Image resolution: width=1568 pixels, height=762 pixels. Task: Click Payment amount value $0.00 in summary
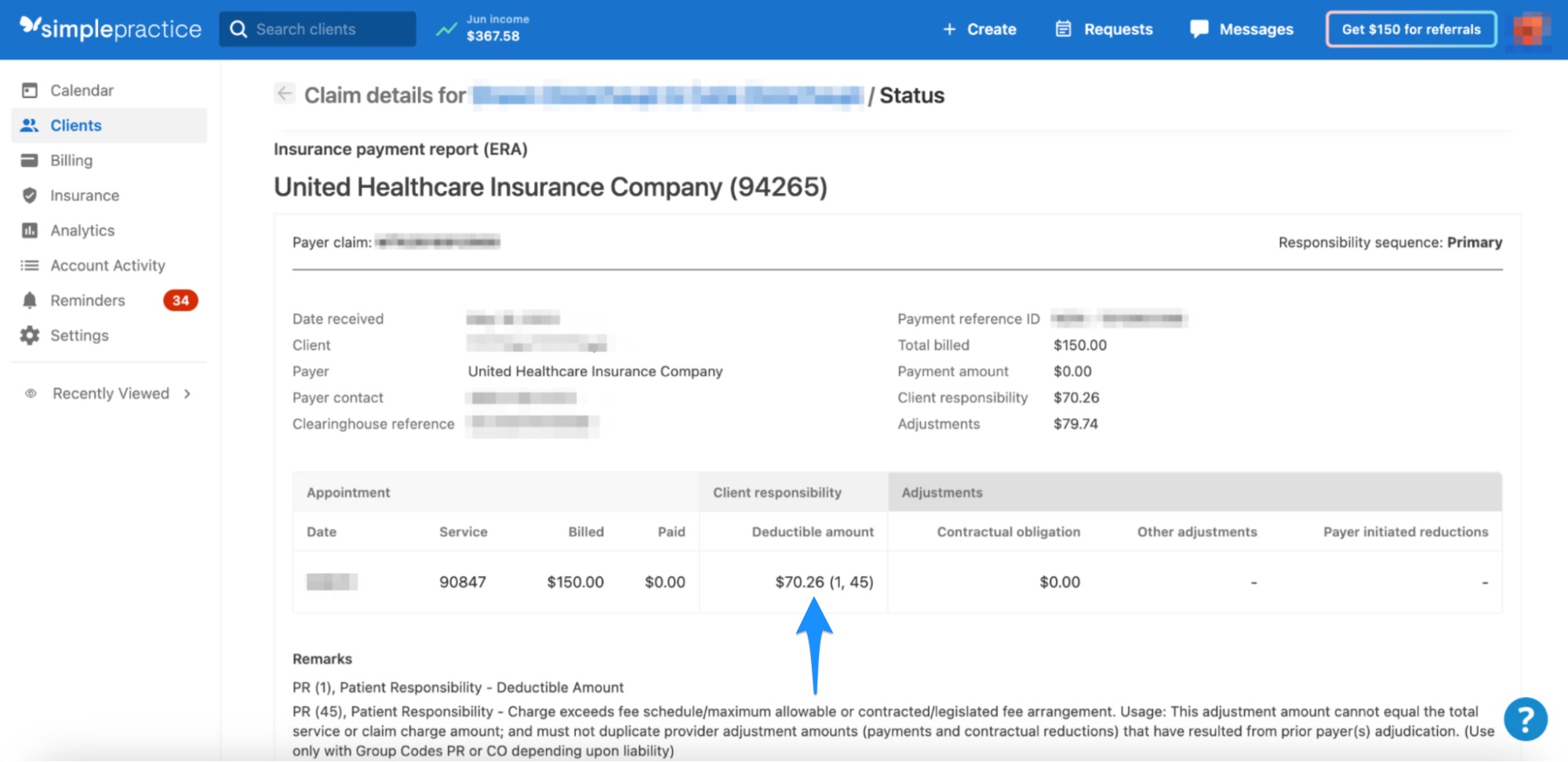(x=1072, y=372)
